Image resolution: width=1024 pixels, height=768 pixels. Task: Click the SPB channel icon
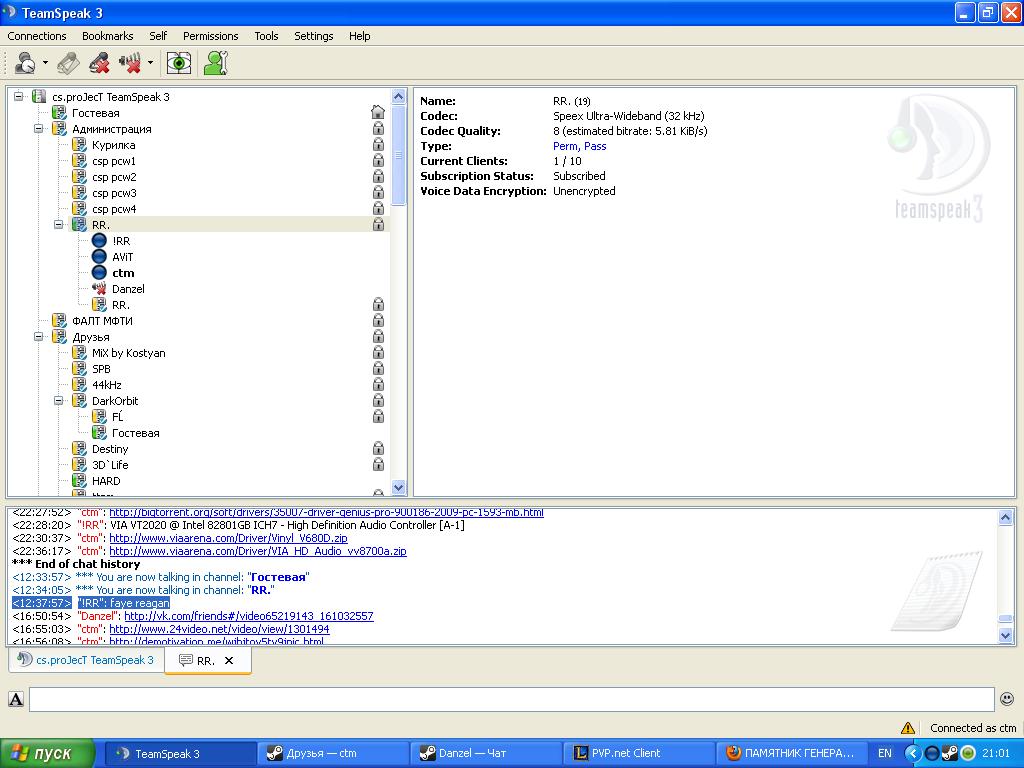79,369
